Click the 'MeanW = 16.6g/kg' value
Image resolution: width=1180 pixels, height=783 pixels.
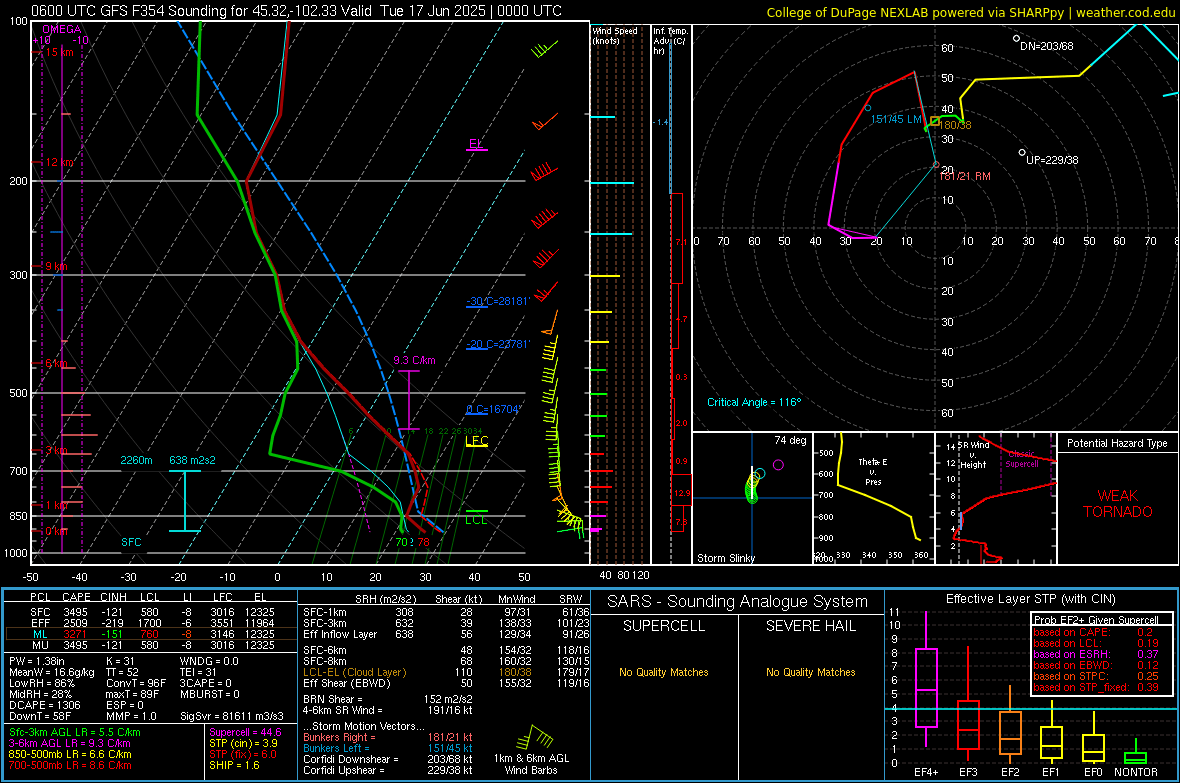[x=51, y=672]
